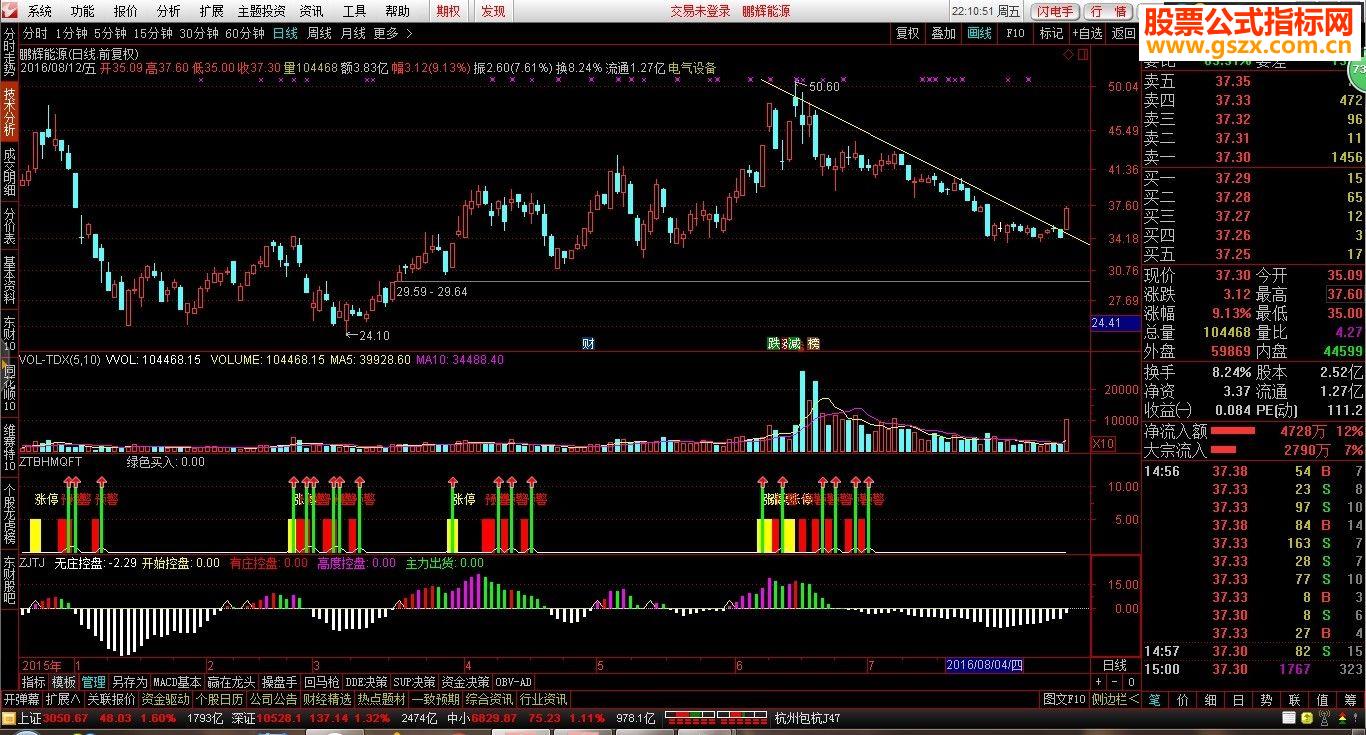Open the 主题投资 menu
This screenshot has height=735, width=1366.
[x=261, y=11]
